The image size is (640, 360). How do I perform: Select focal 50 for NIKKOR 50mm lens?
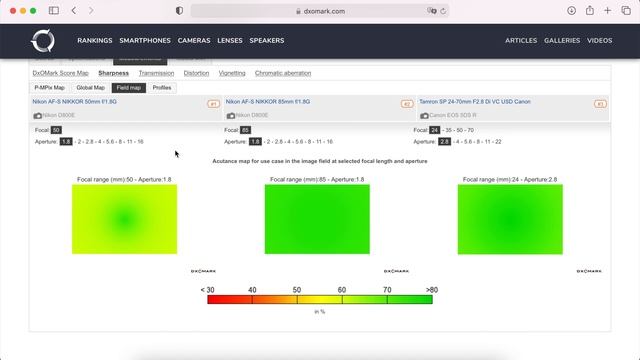pyautogui.click(x=56, y=130)
